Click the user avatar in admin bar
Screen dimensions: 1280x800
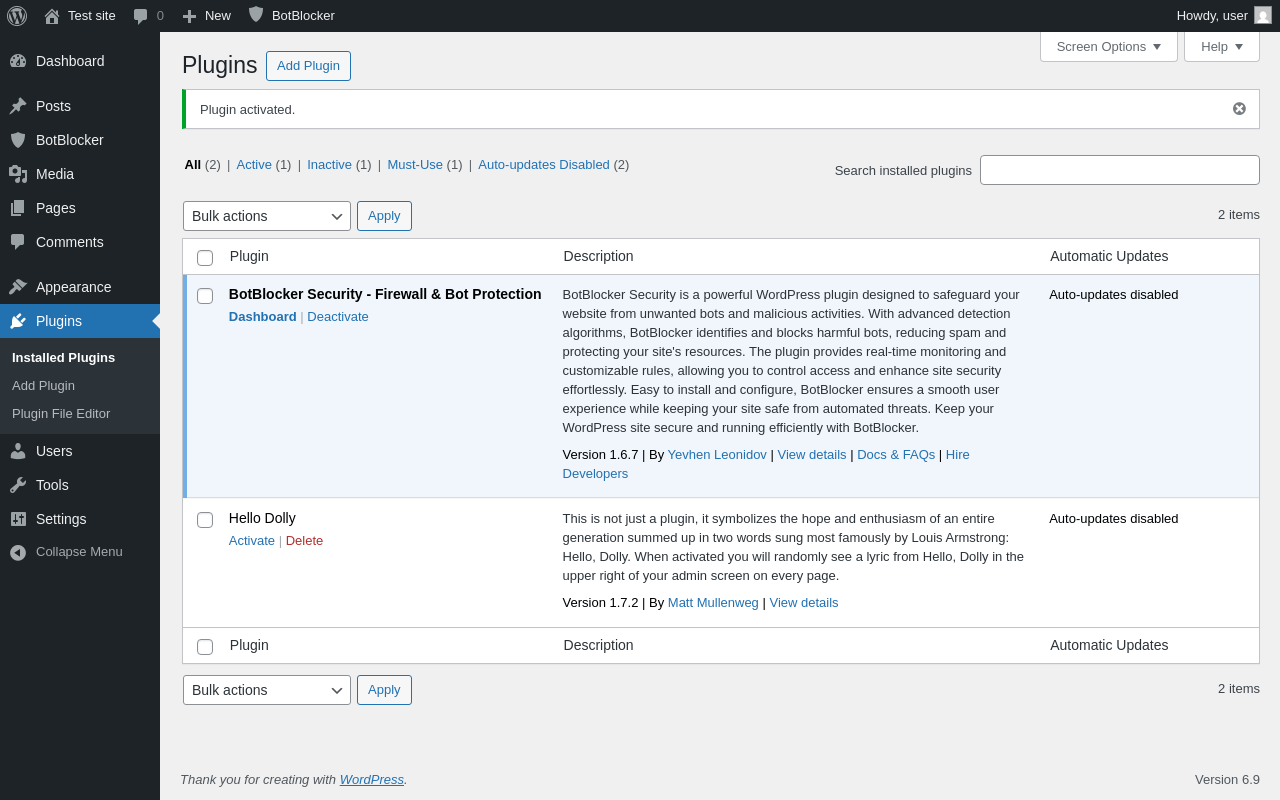[x=1263, y=16]
